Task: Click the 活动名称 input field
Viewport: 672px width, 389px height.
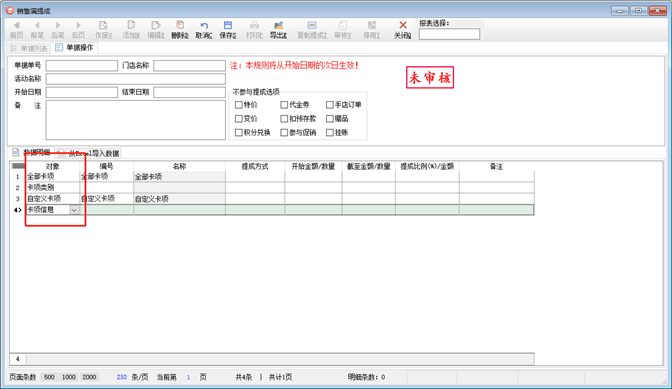Action: click(135, 79)
